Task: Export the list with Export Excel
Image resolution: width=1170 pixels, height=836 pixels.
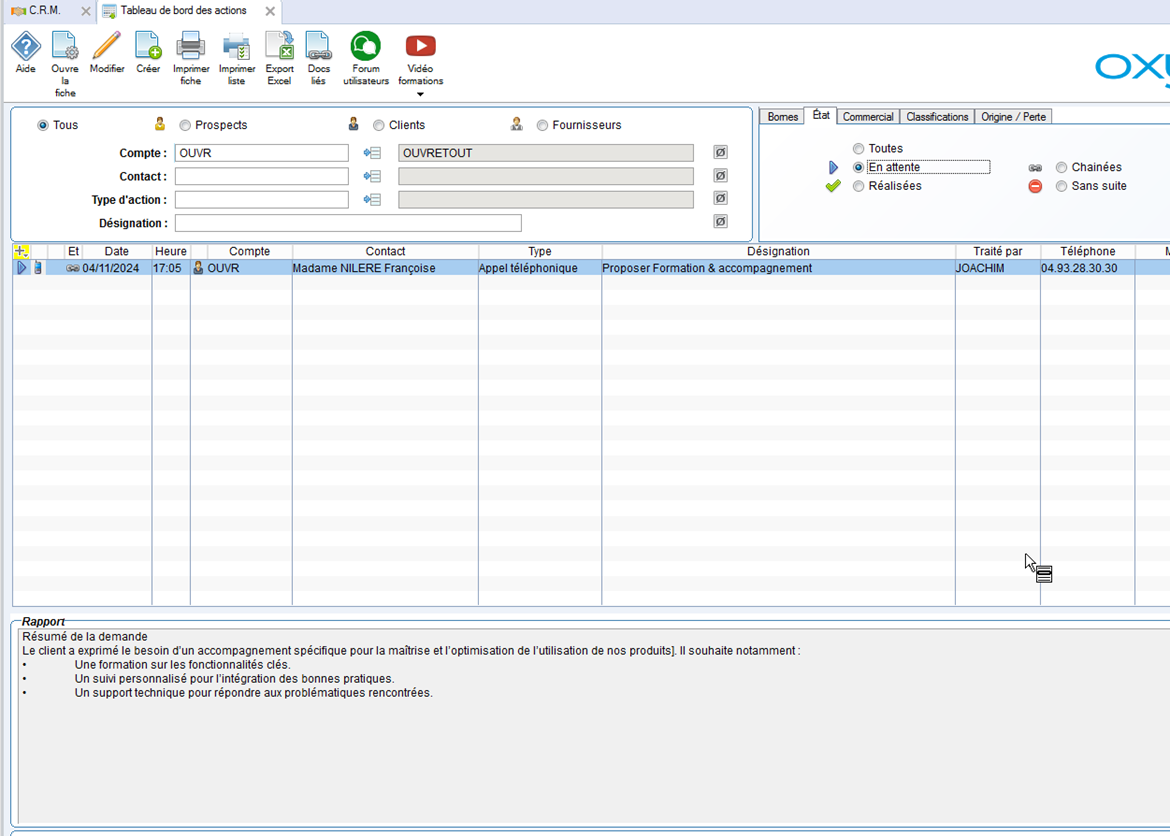Action: (x=279, y=47)
